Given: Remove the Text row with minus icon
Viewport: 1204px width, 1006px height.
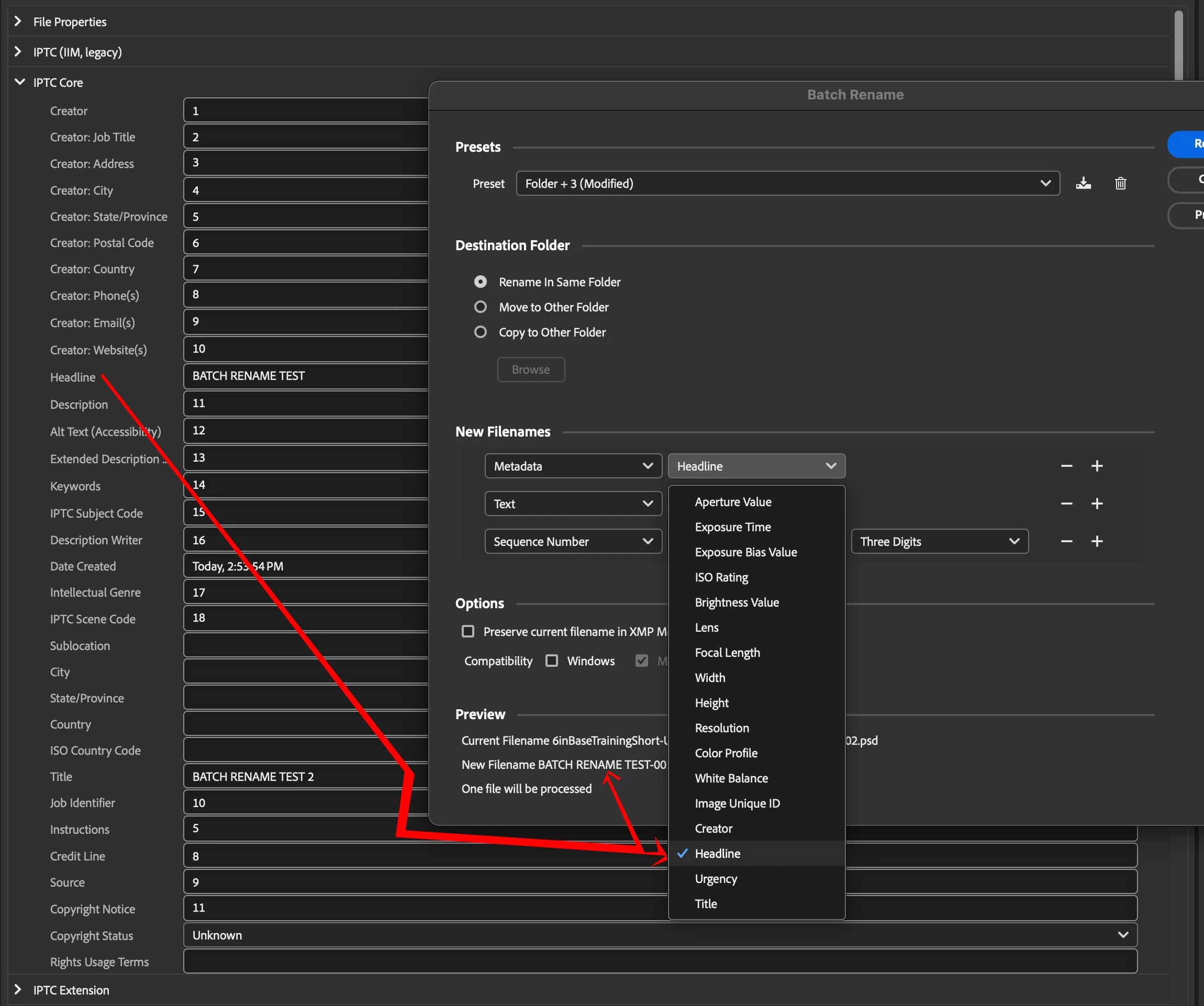Looking at the screenshot, I should pos(1066,504).
